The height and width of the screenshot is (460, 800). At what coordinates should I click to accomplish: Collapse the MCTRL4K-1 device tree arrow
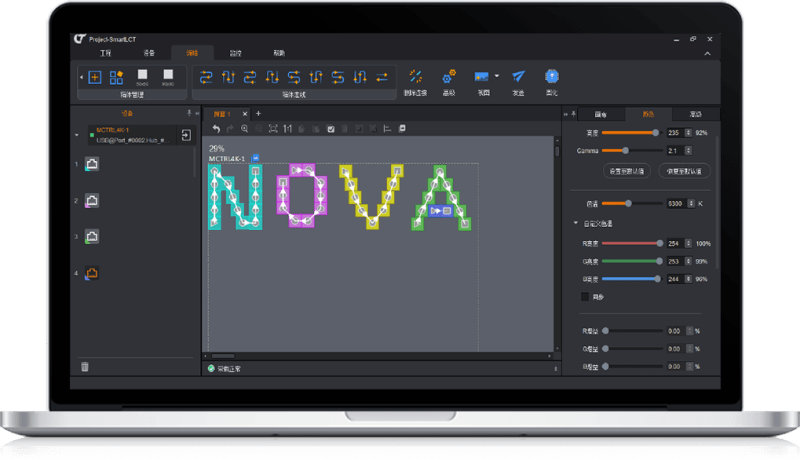(77, 135)
